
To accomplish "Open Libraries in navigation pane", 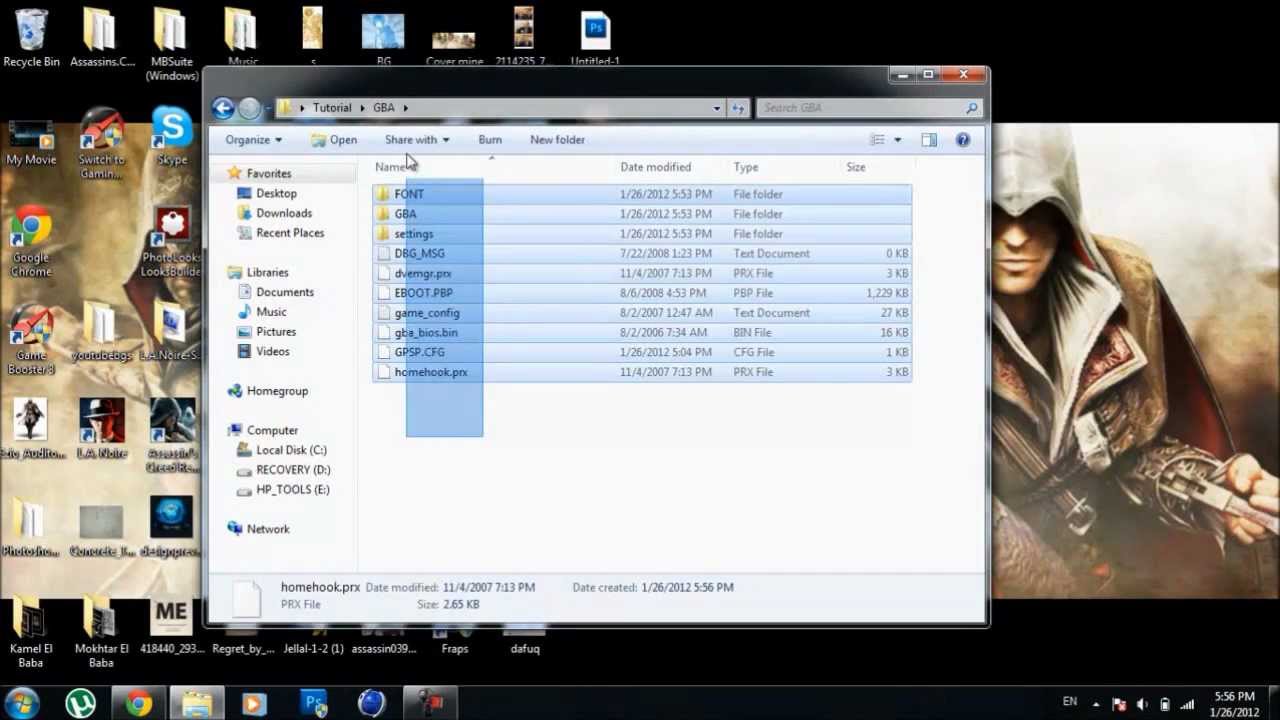I will (x=267, y=272).
